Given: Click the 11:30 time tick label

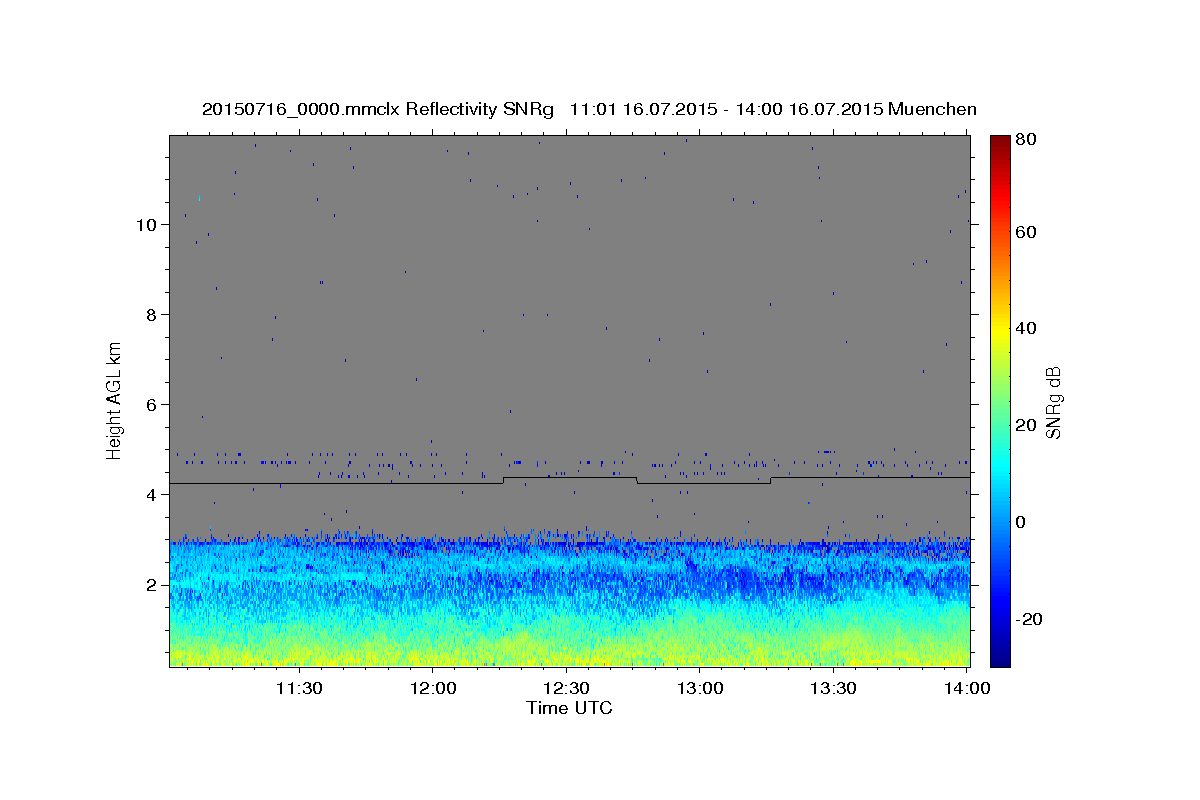Looking at the screenshot, I should tap(299, 688).
